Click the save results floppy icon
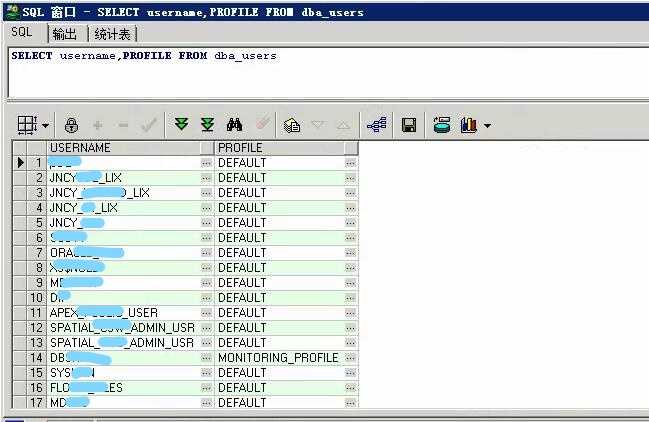 (x=409, y=125)
